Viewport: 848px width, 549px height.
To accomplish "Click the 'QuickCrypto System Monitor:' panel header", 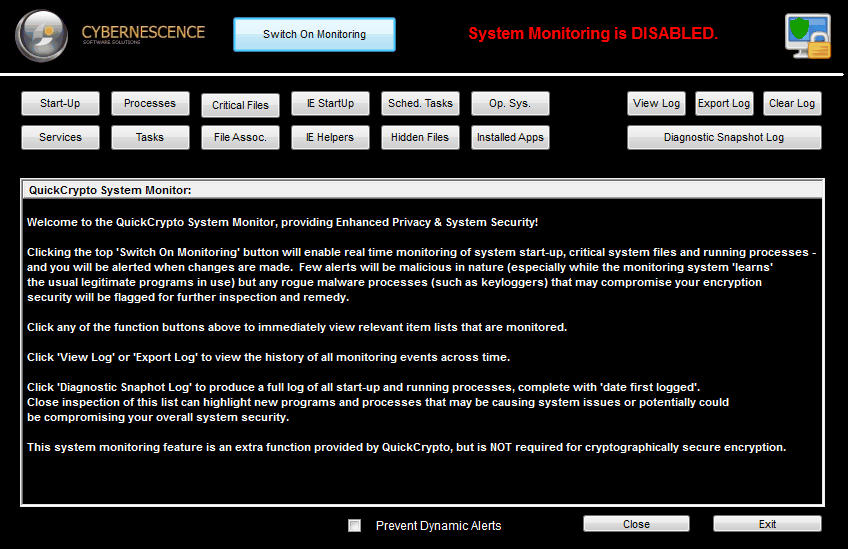I will (423, 190).
